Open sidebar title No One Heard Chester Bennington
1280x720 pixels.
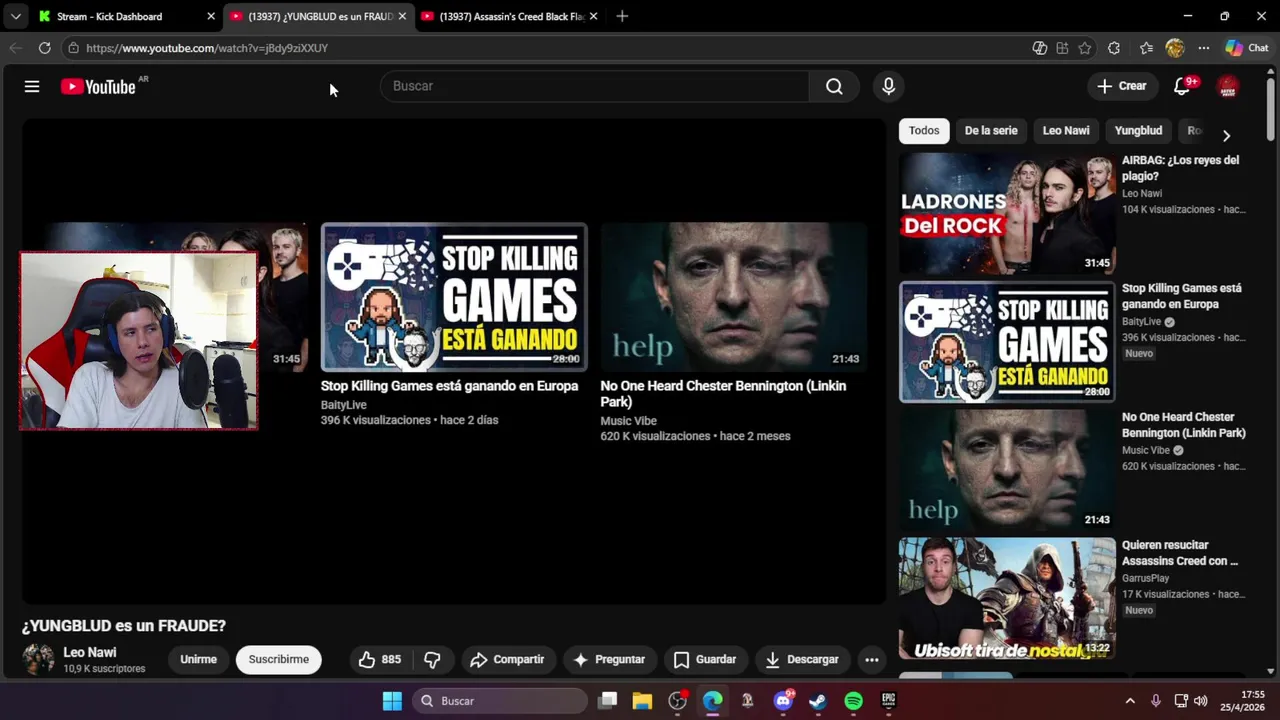1183,425
